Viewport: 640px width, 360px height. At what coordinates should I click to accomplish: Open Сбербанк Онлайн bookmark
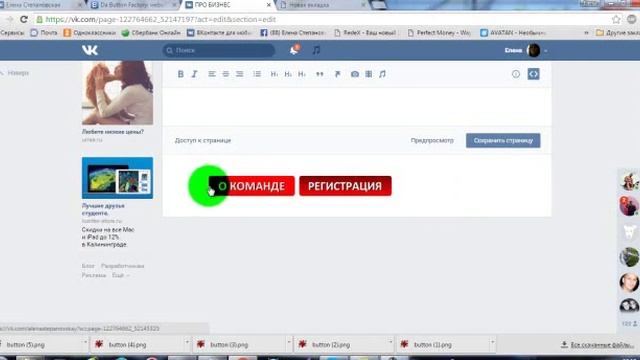(x=151, y=33)
